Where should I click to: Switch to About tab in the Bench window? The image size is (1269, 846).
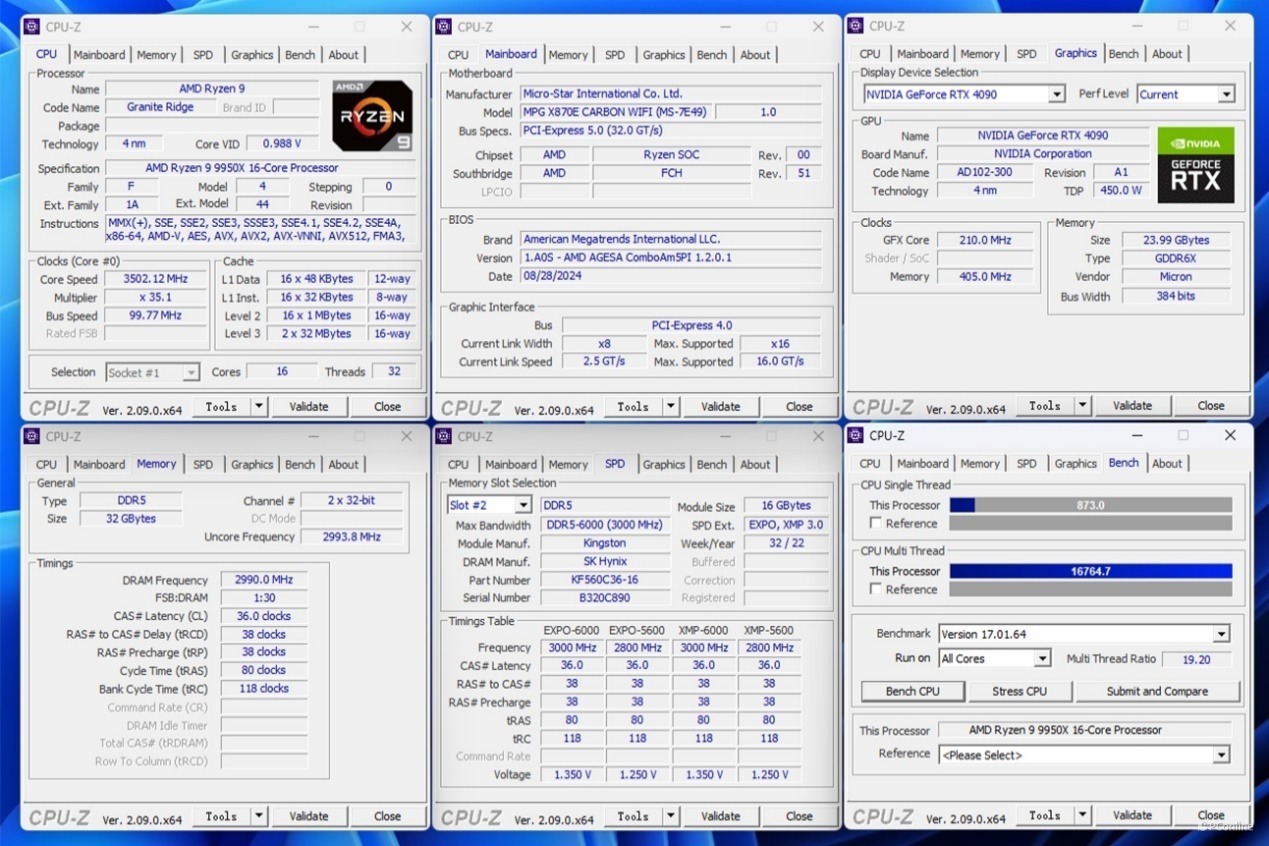(x=1166, y=463)
